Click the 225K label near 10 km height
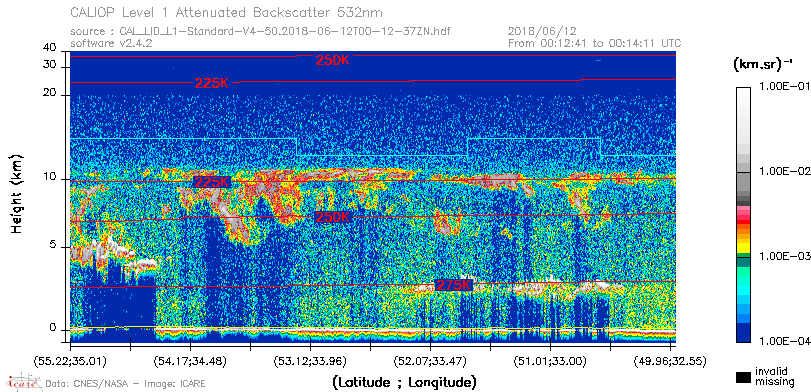 coord(212,182)
